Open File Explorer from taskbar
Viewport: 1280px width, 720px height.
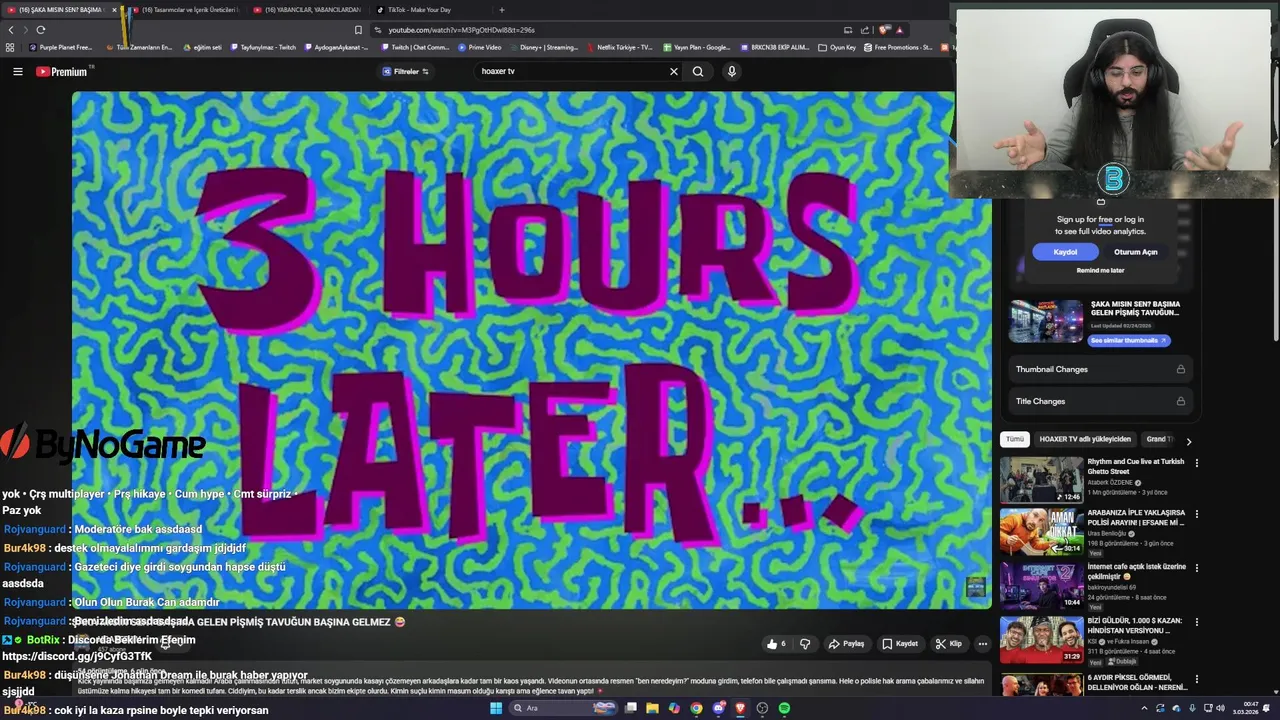click(x=652, y=708)
